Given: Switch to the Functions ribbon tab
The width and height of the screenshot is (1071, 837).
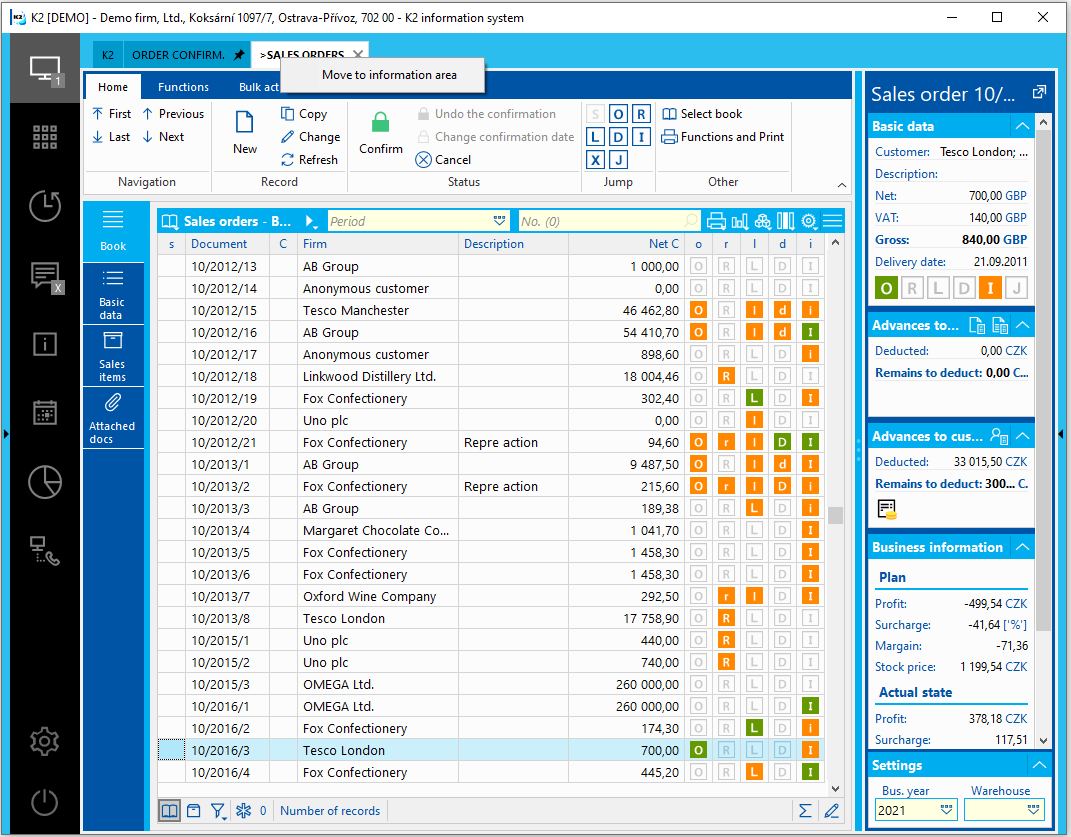Looking at the screenshot, I should pos(183,87).
